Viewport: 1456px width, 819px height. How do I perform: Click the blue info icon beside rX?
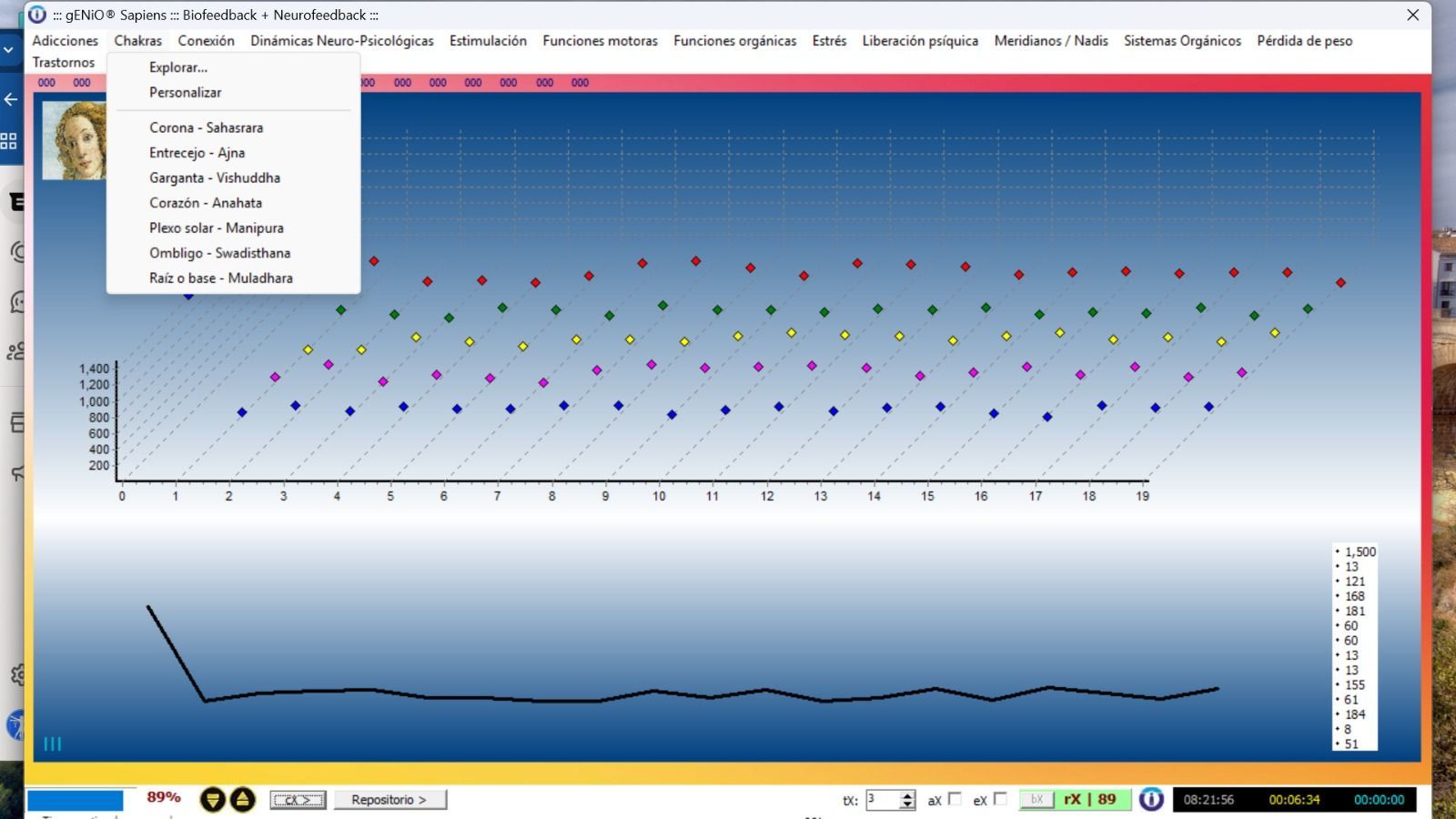(1151, 800)
